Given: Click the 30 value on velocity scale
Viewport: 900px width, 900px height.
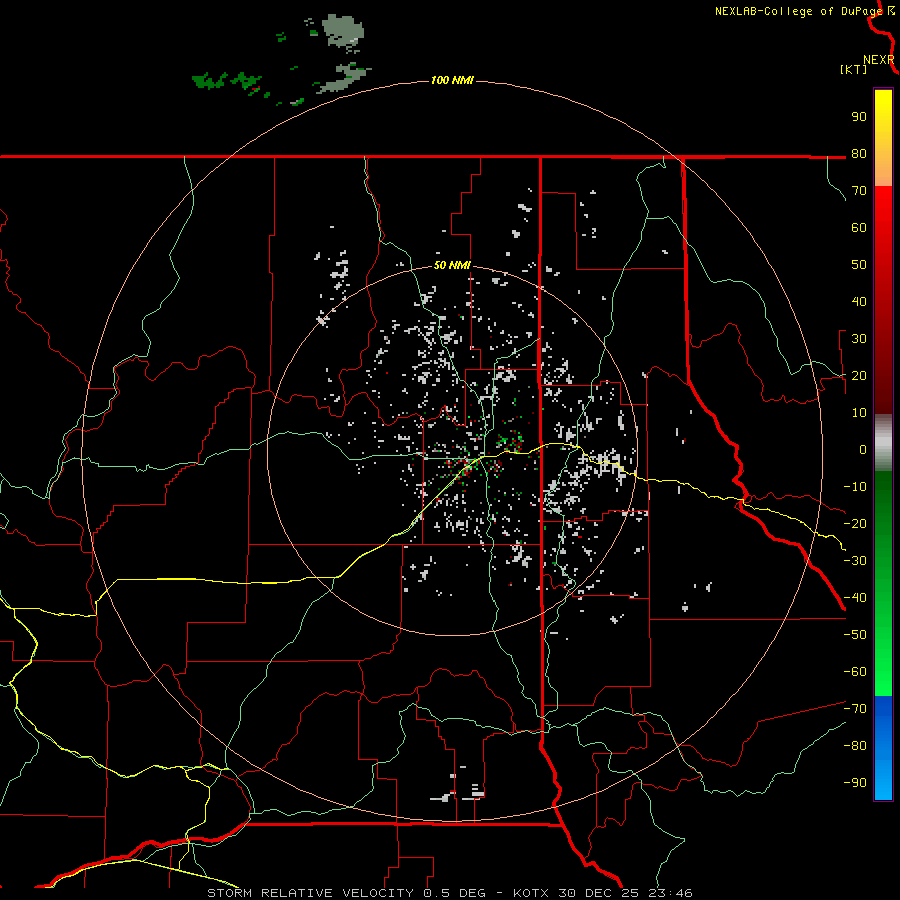Looking at the screenshot, I should pos(859,339).
